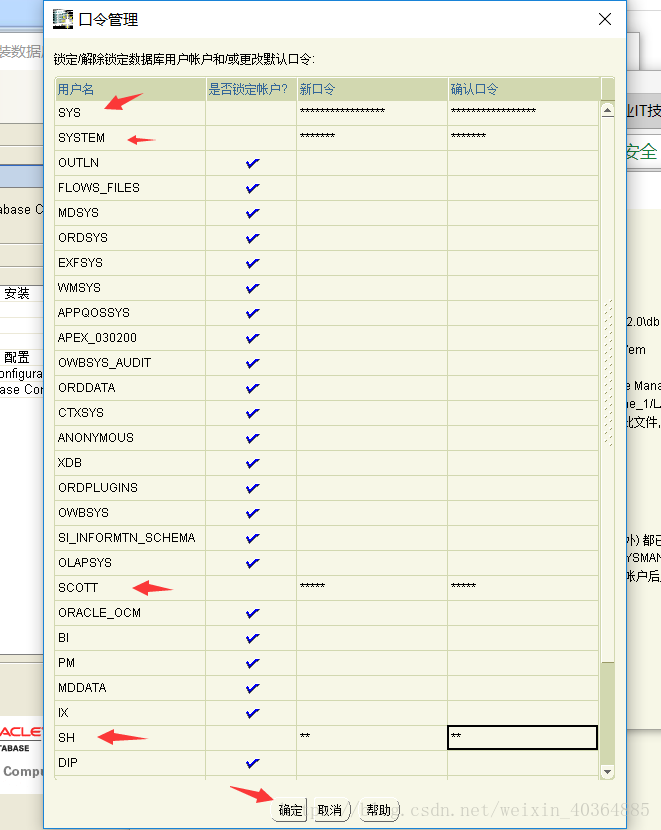Select the SCOTT username cell
This screenshot has width=661, height=830.
(130, 588)
